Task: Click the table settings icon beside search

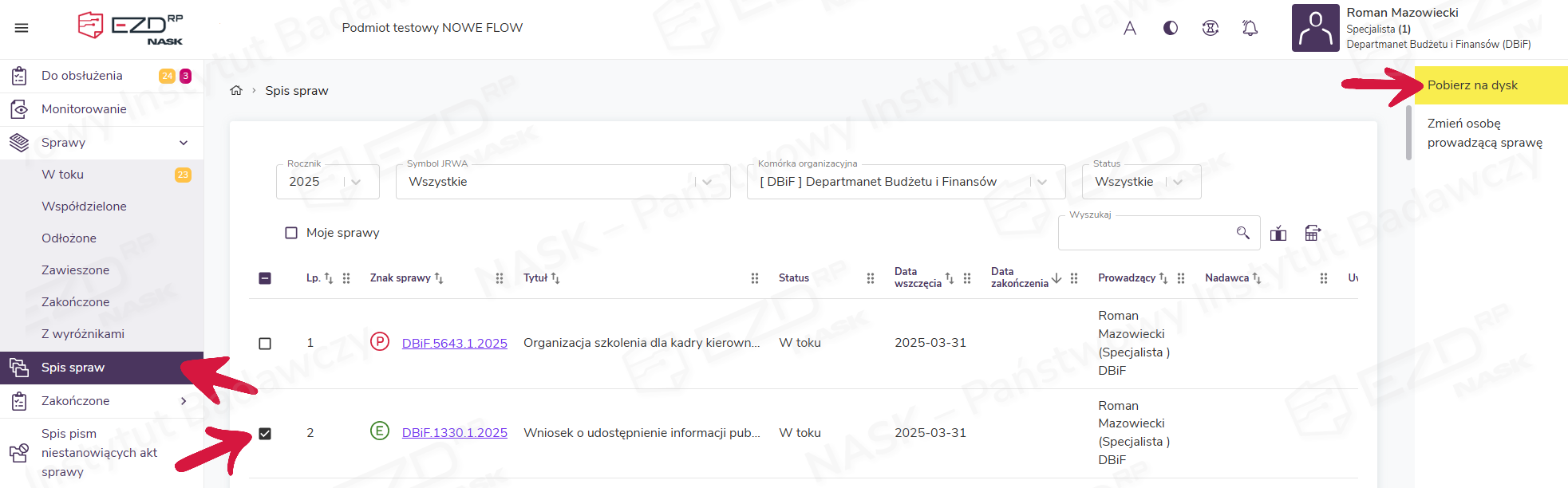Action: pyautogui.click(x=1313, y=233)
